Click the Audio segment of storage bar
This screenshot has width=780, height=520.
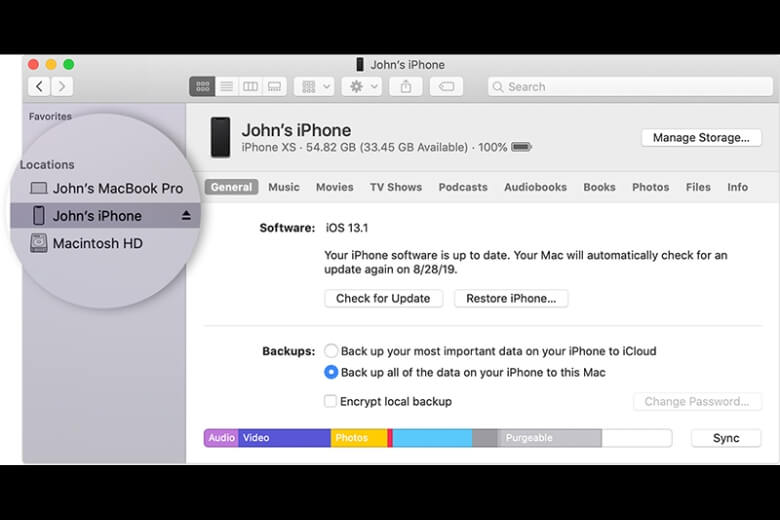pyautogui.click(x=221, y=438)
